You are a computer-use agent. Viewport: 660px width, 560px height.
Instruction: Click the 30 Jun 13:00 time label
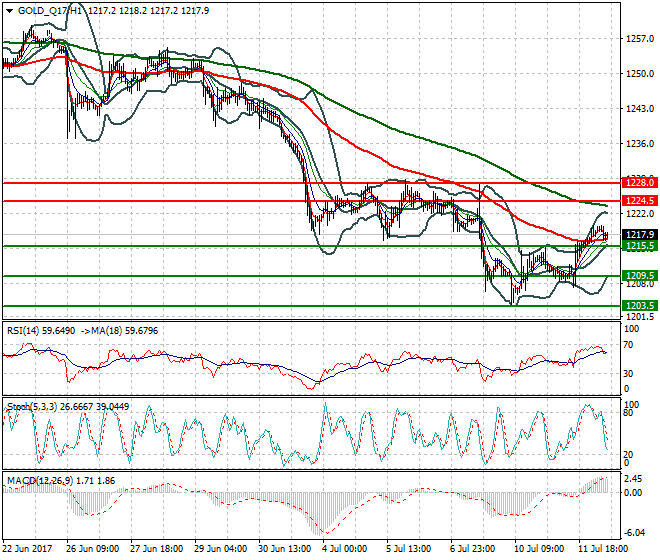[x=284, y=549]
